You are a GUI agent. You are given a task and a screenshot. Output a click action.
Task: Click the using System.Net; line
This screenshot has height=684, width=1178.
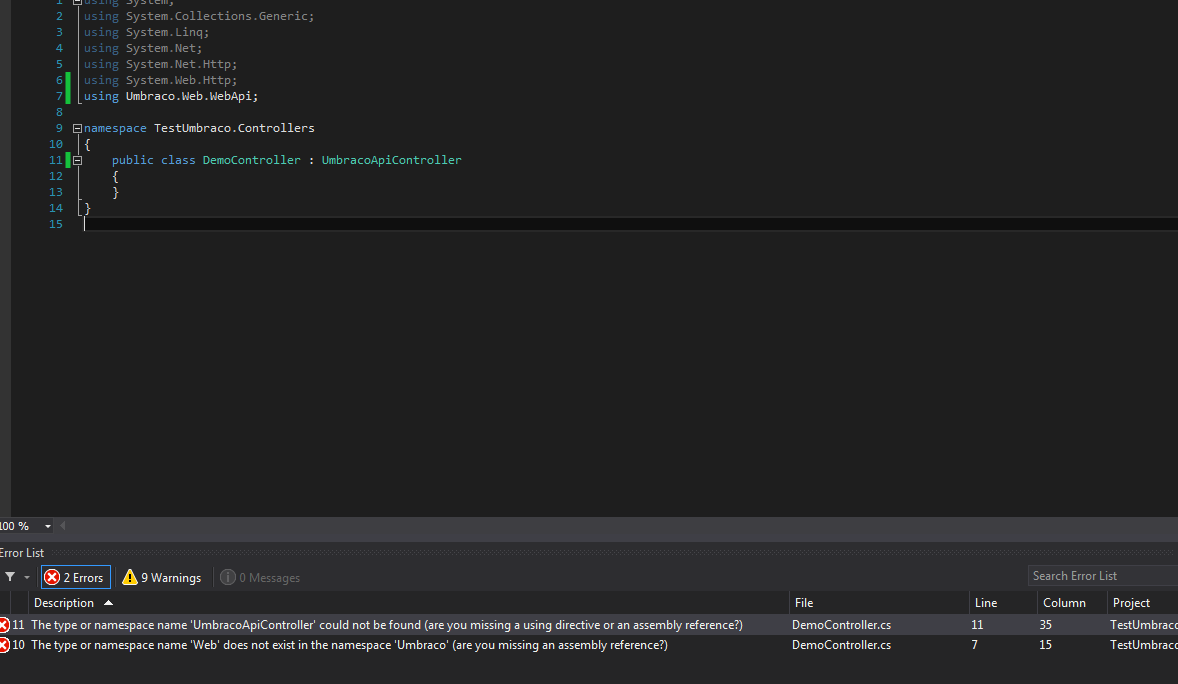pyautogui.click(x=143, y=48)
